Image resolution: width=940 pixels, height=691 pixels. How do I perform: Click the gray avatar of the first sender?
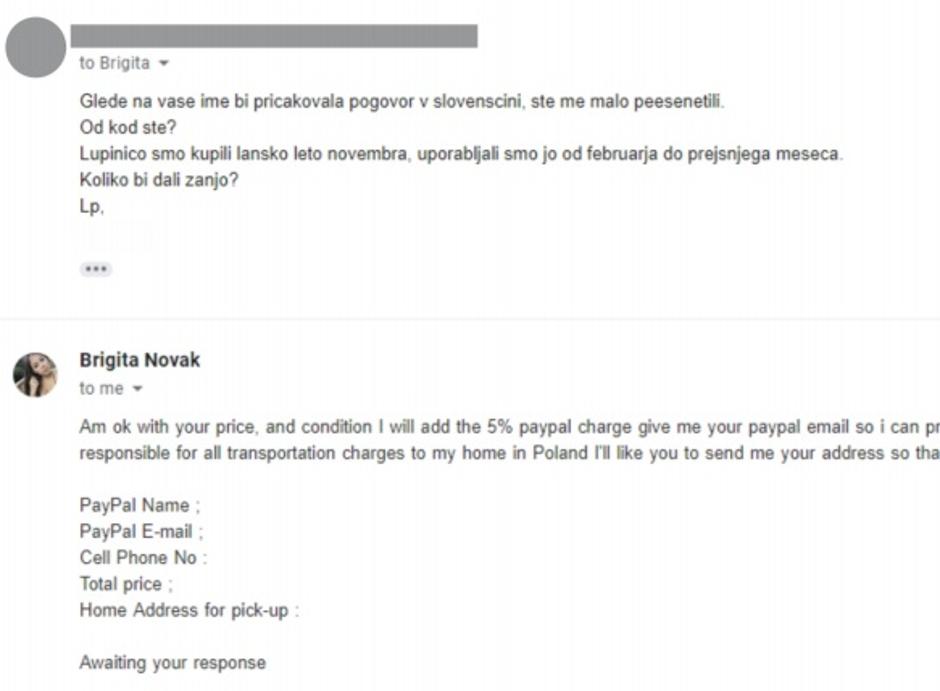[36, 47]
